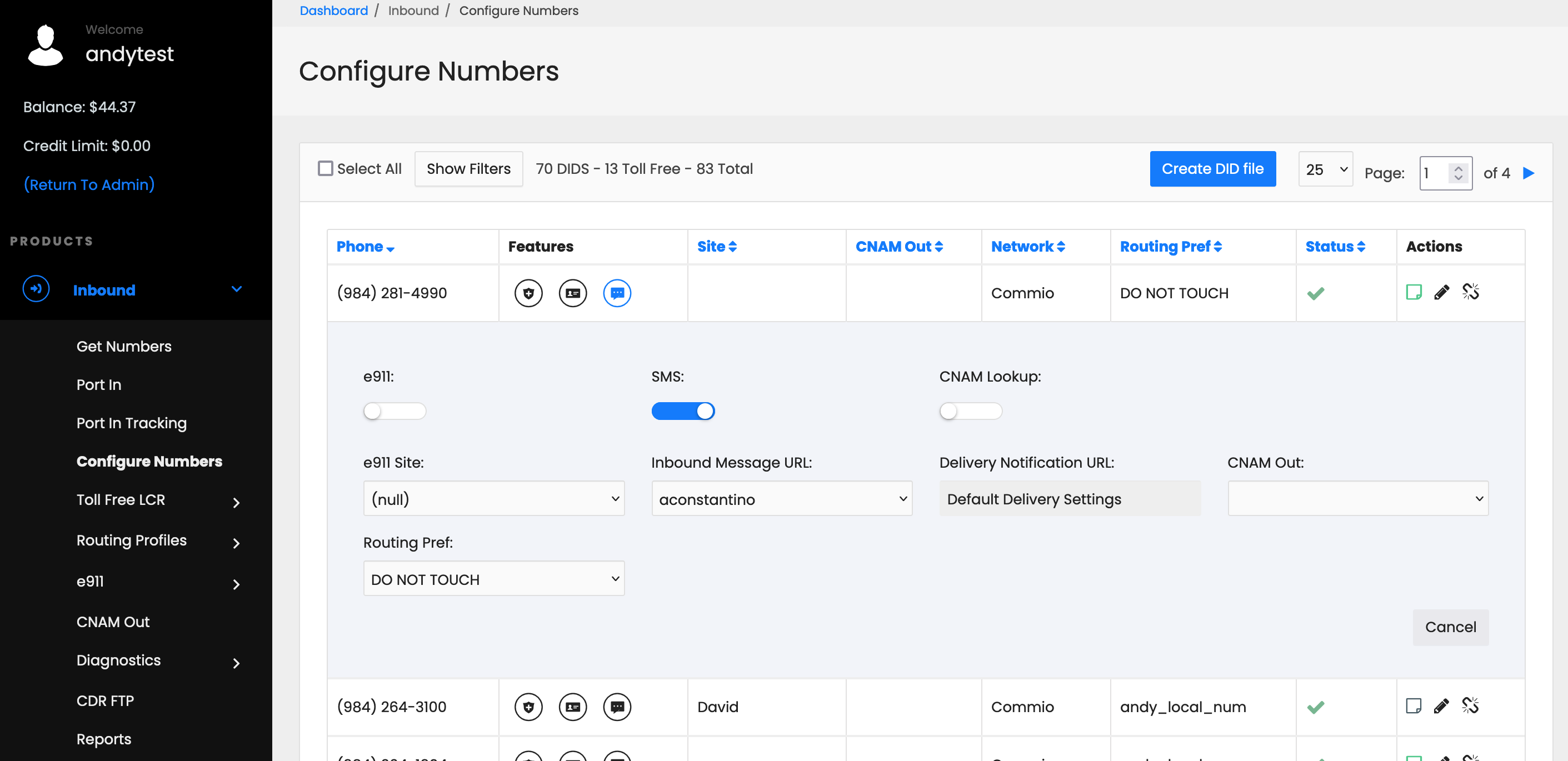Open the CNAM Out dropdown in details
Viewport: 1568px width, 761px height.
coord(1358,499)
